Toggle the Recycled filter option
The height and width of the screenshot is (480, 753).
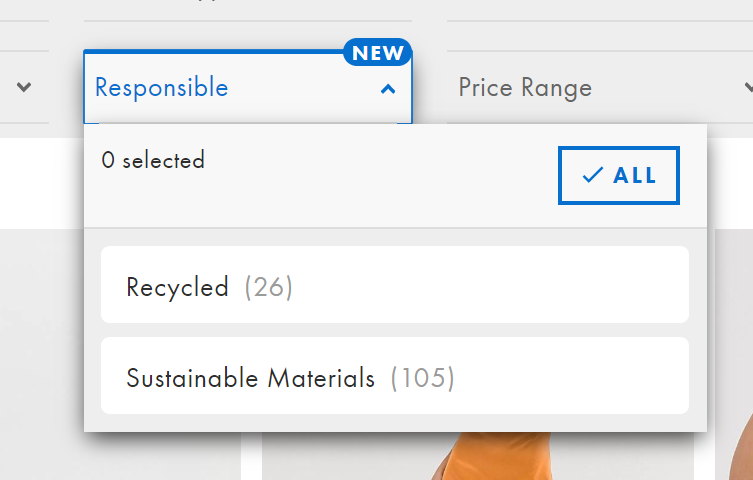395,285
